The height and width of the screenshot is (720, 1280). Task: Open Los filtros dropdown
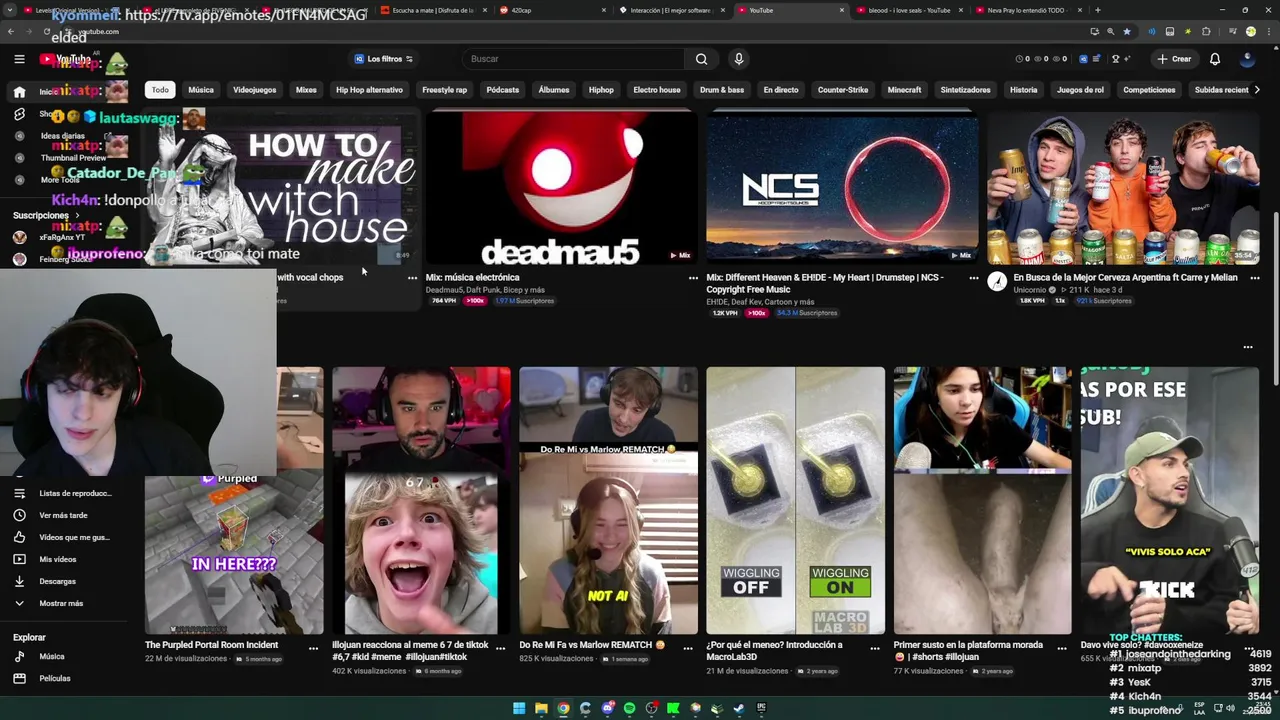(383, 59)
